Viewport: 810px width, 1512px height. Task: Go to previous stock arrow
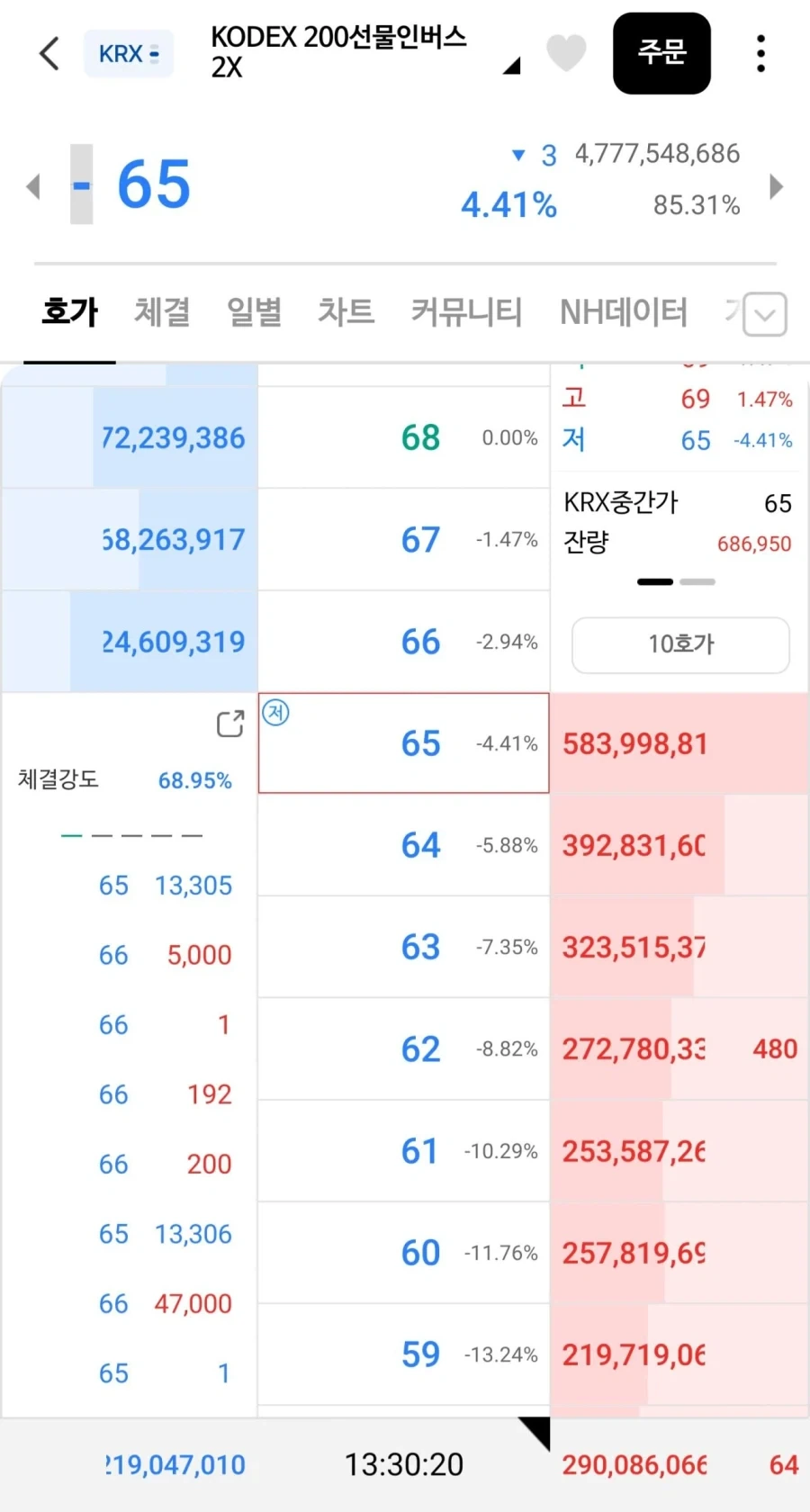click(33, 186)
